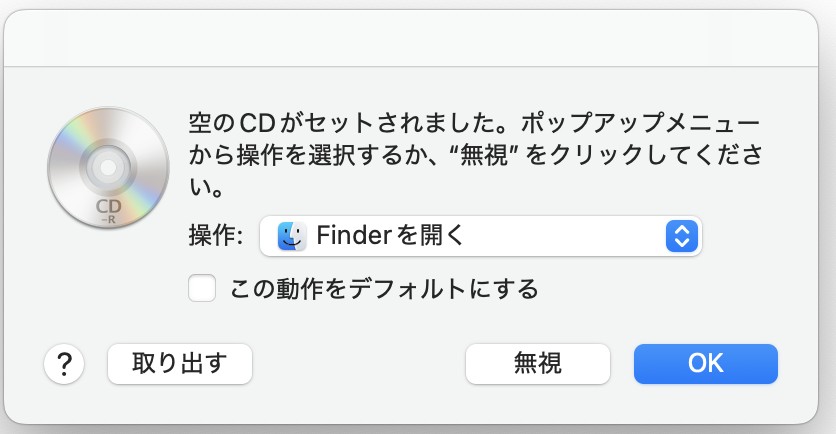Click the popup menu stepper arrows

[682, 236]
